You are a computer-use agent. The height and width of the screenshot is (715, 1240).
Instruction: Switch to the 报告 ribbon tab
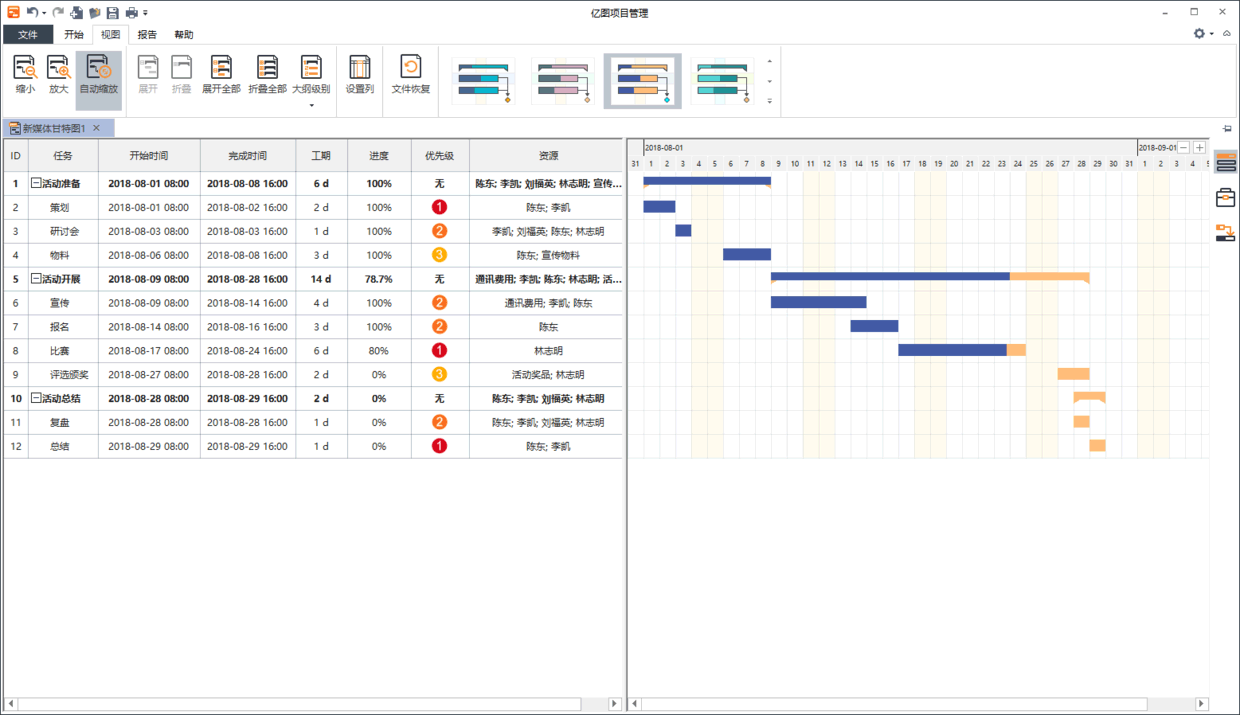pyautogui.click(x=147, y=35)
